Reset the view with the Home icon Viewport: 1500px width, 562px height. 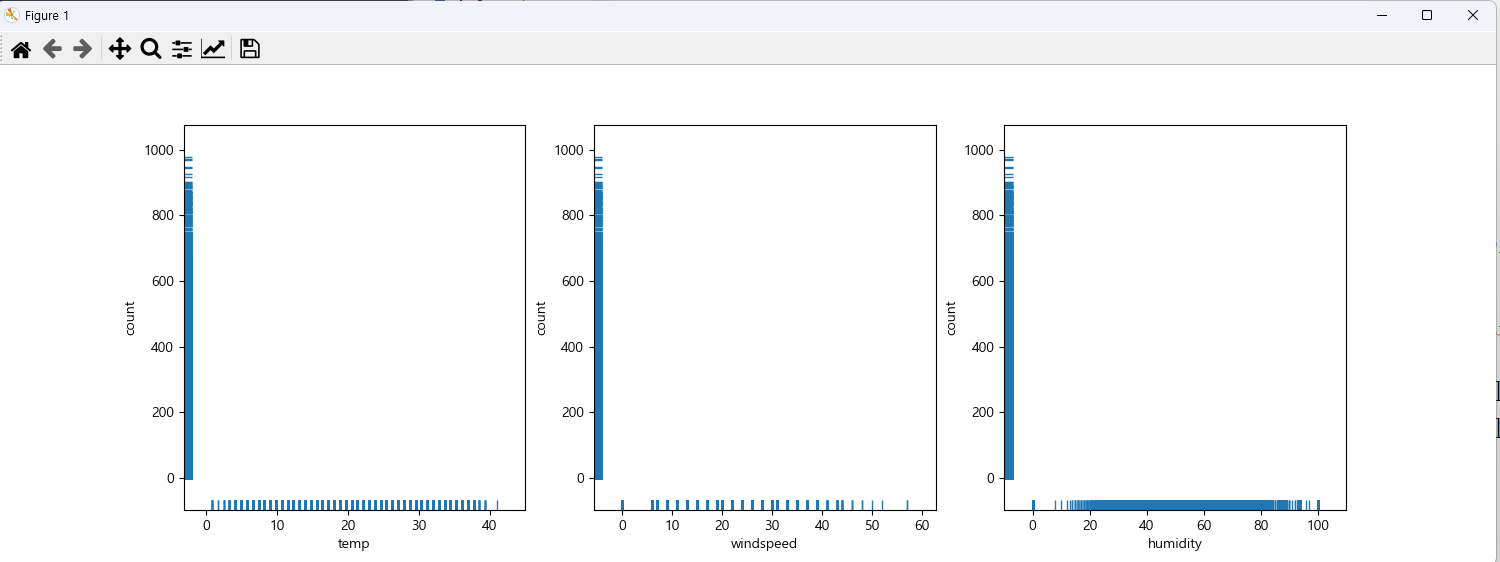point(21,49)
